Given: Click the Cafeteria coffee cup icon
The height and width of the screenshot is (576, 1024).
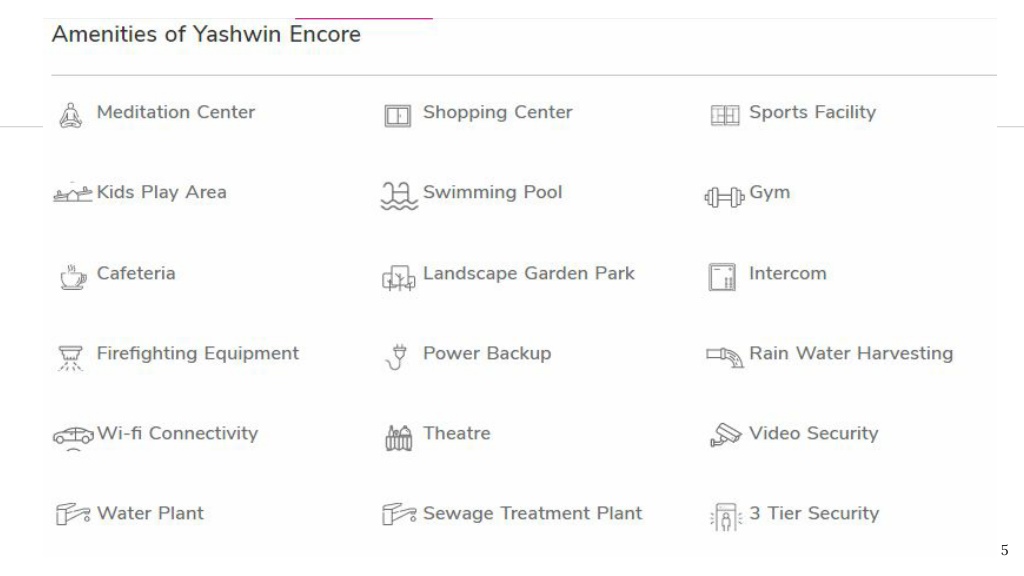Looking at the screenshot, I should point(72,277).
